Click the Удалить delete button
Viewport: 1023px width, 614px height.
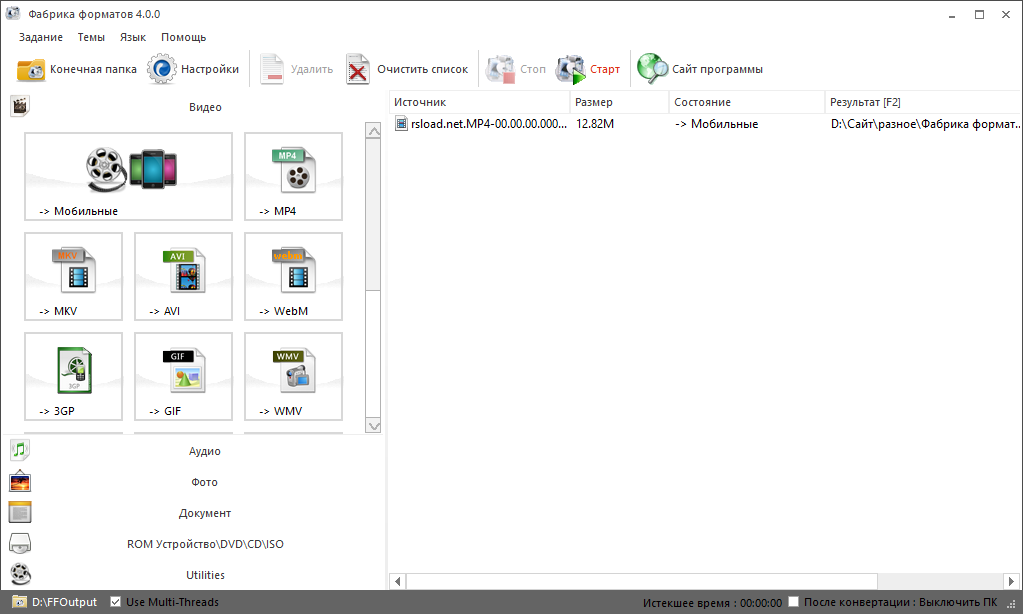pyautogui.click(x=297, y=69)
